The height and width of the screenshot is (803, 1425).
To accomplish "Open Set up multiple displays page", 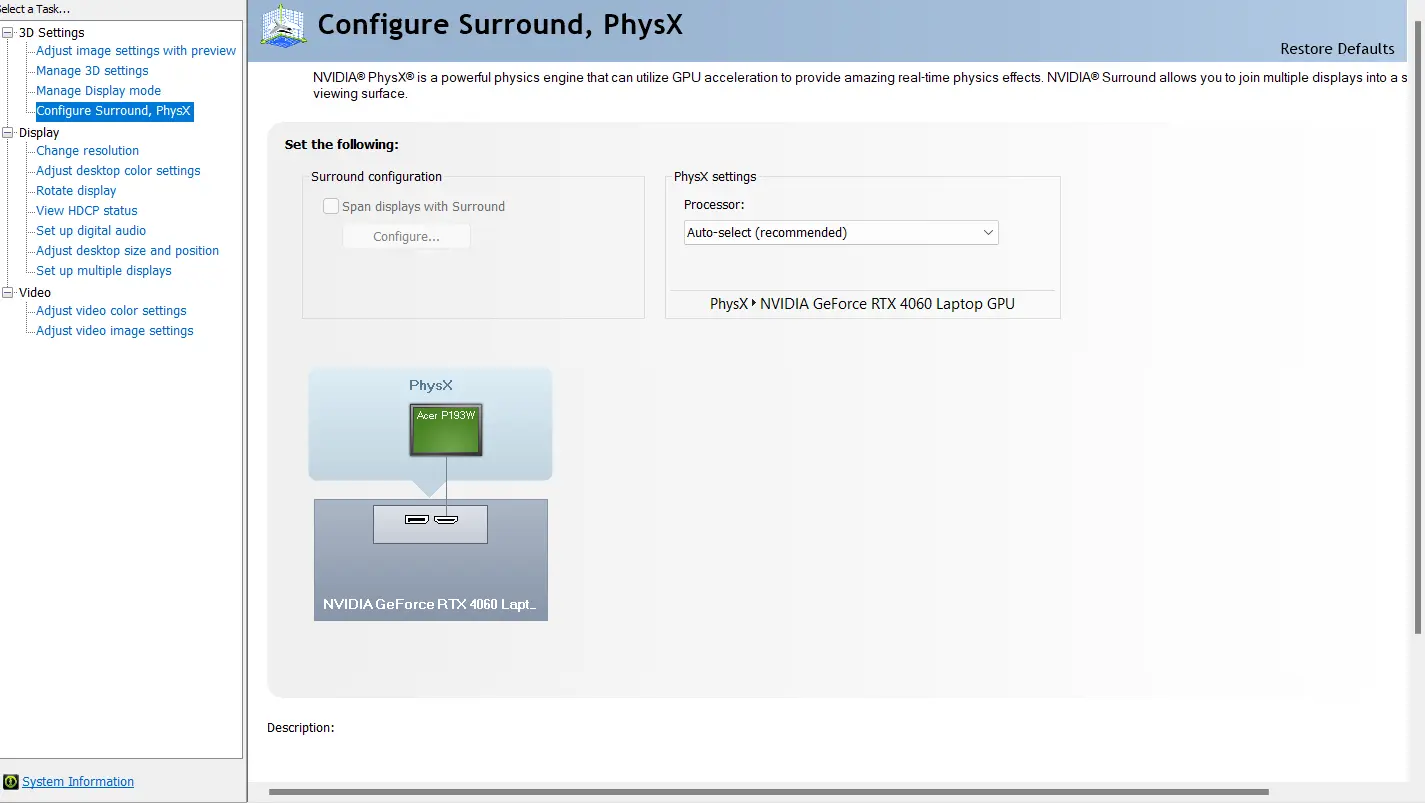I will click(104, 271).
